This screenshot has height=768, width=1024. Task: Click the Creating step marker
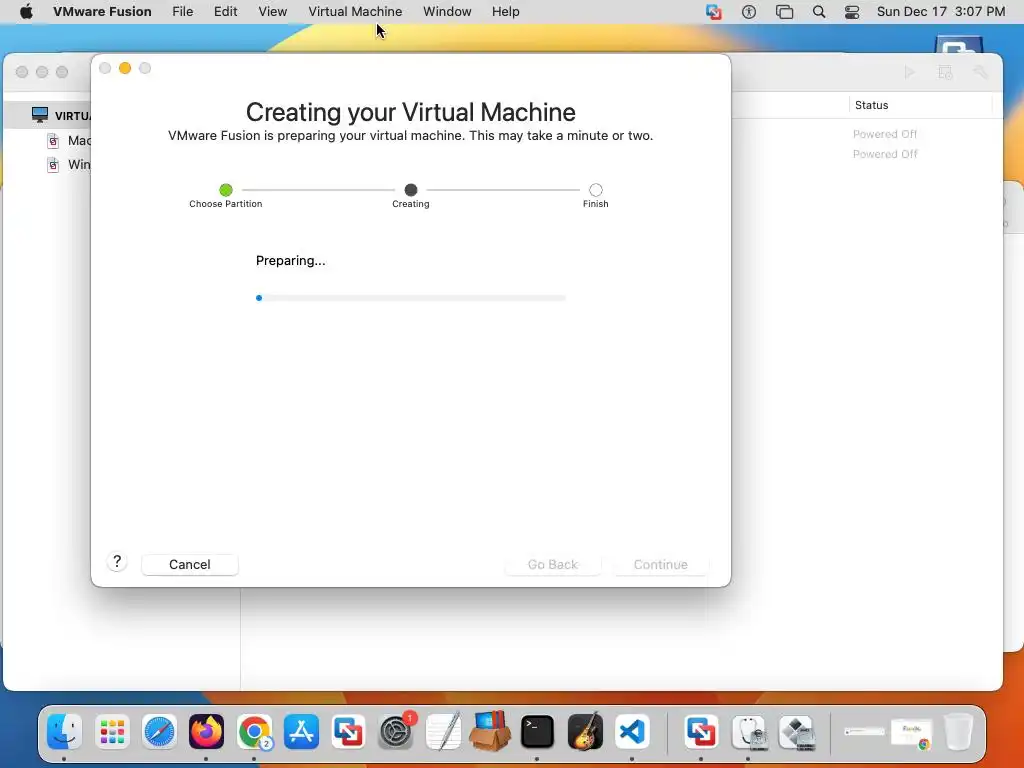[411, 190]
